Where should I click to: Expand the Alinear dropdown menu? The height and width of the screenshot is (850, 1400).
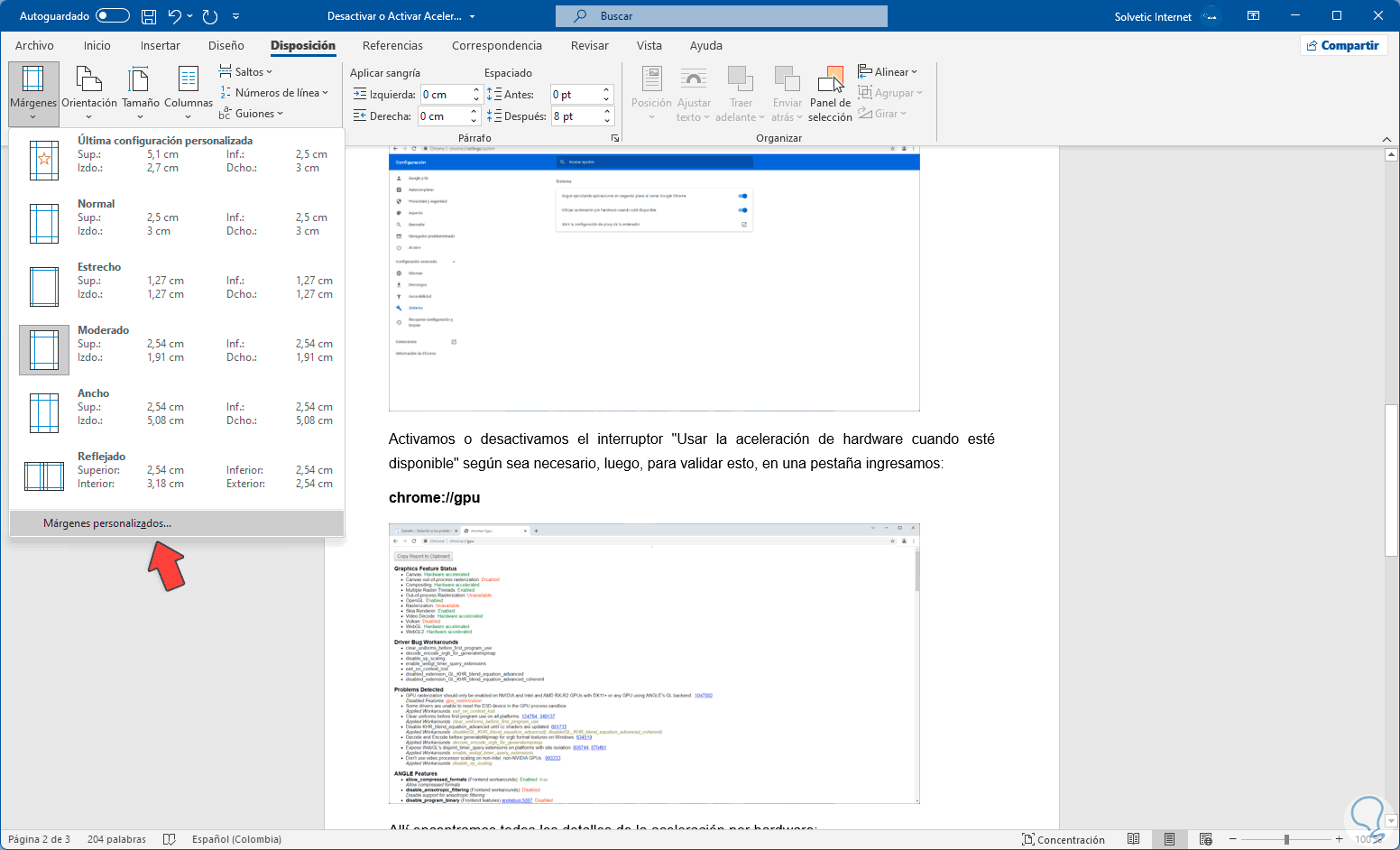point(888,72)
